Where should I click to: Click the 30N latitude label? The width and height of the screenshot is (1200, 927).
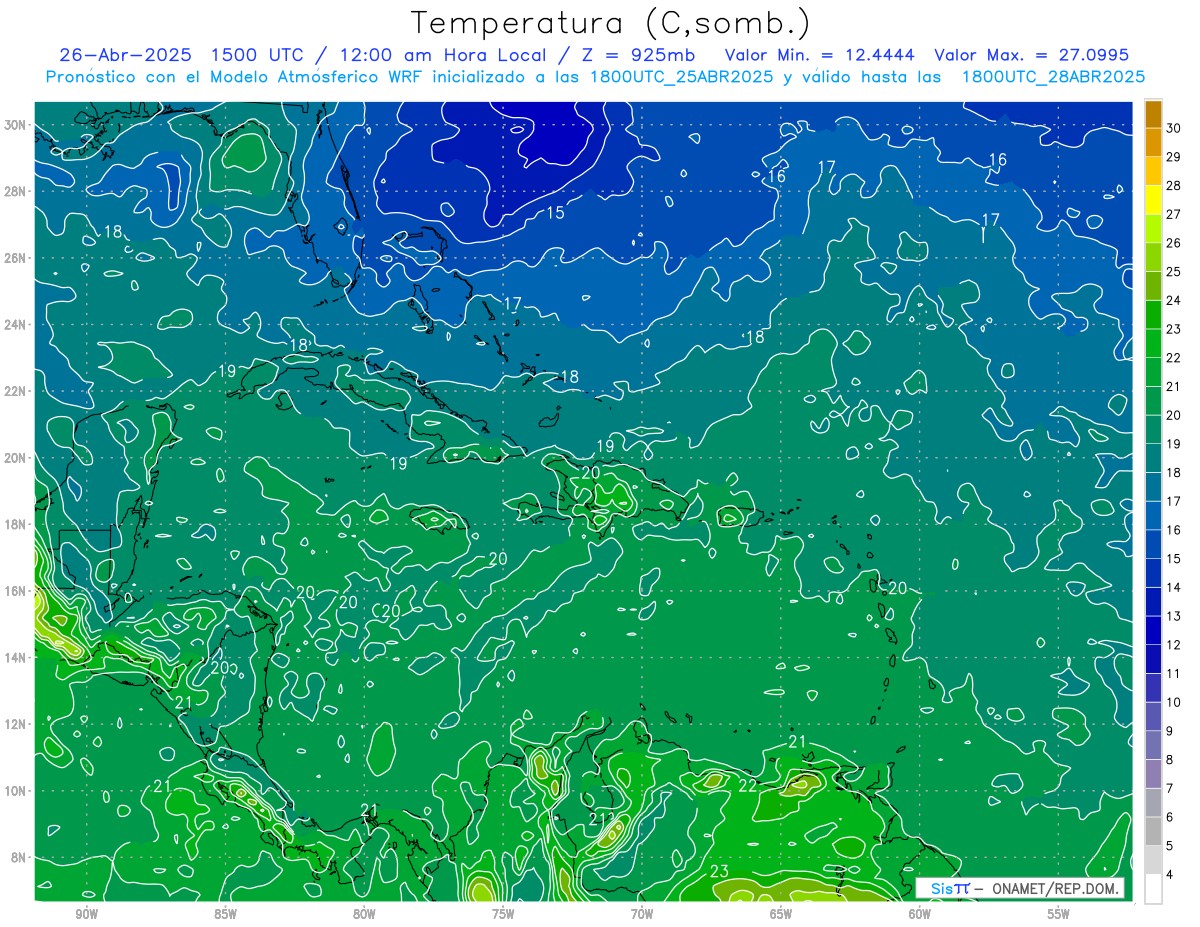(x=16, y=125)
